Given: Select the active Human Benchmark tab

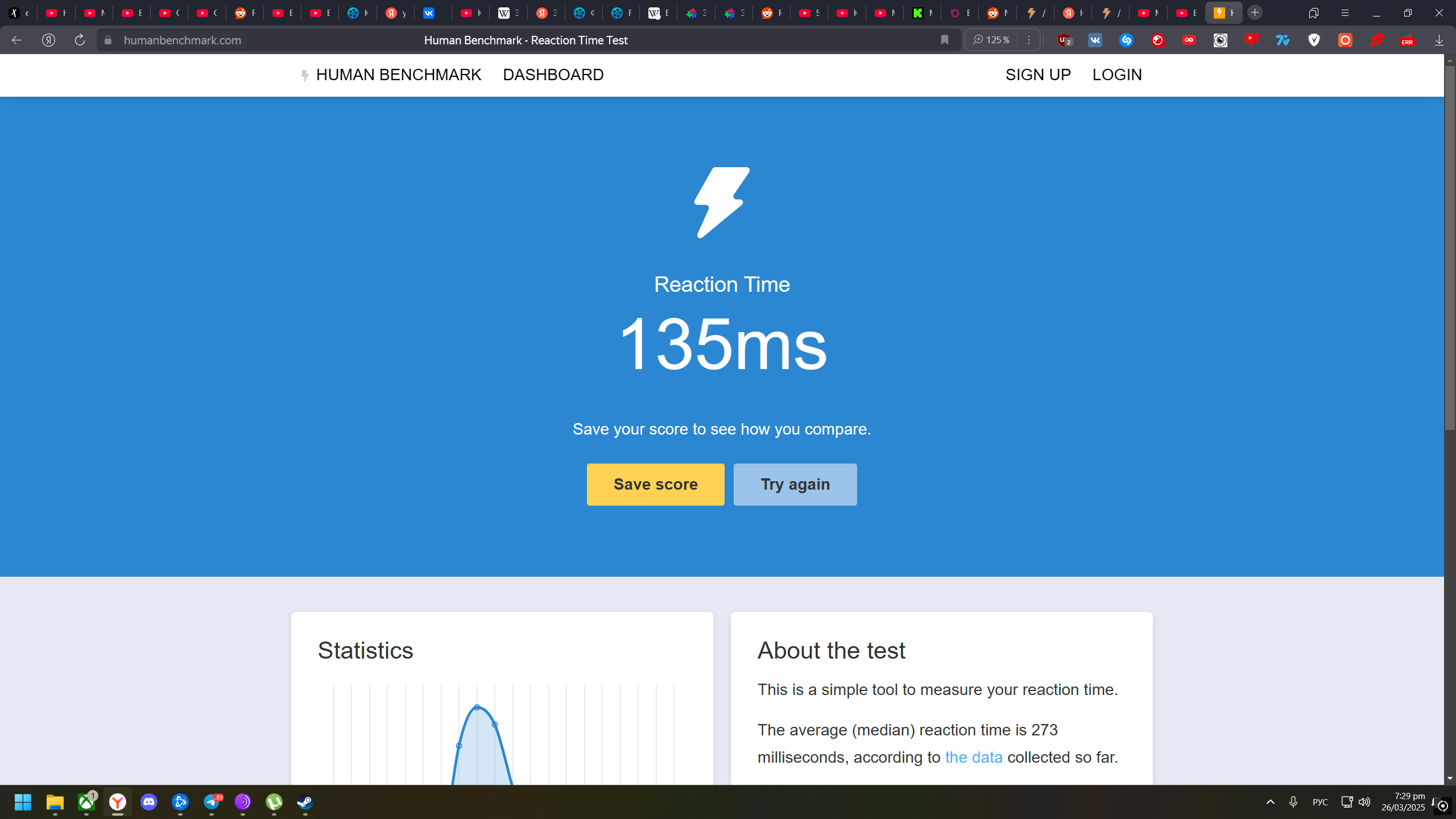Looking at the screenshot, I should tap(1223, 13).
